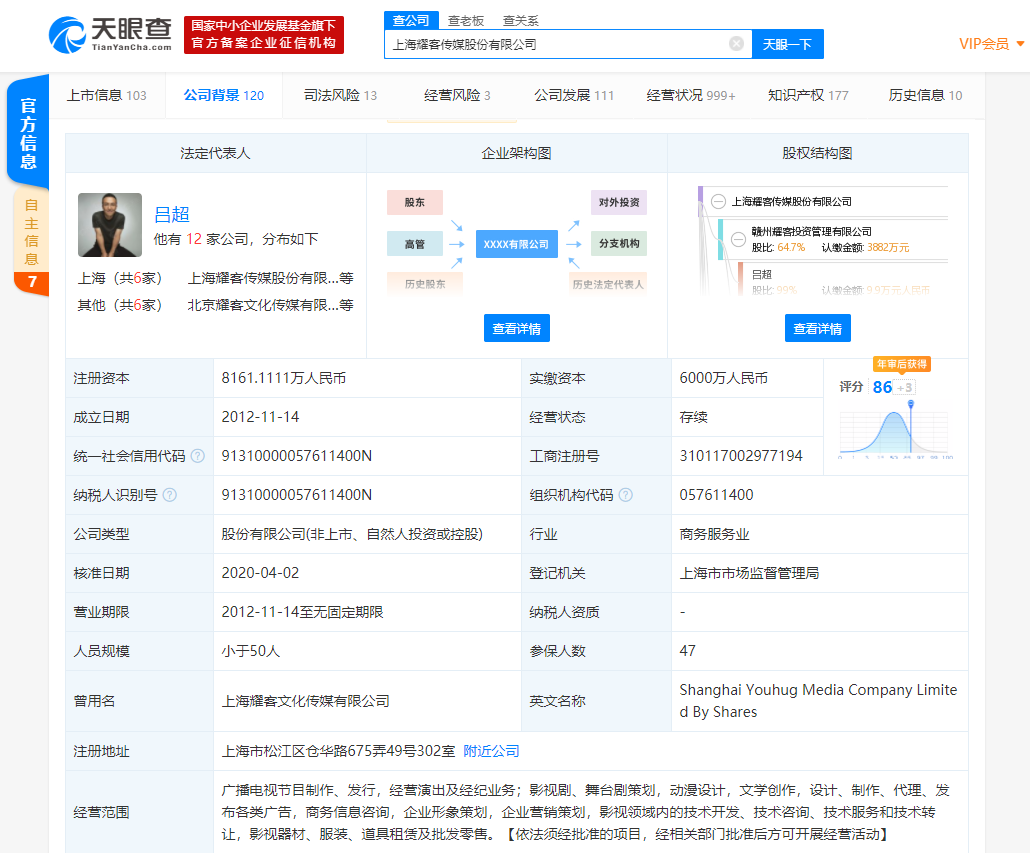
Task: Collapse 上海耀客传媒股份有限公司 node in equity chart
Action: [x=719, y=202]
